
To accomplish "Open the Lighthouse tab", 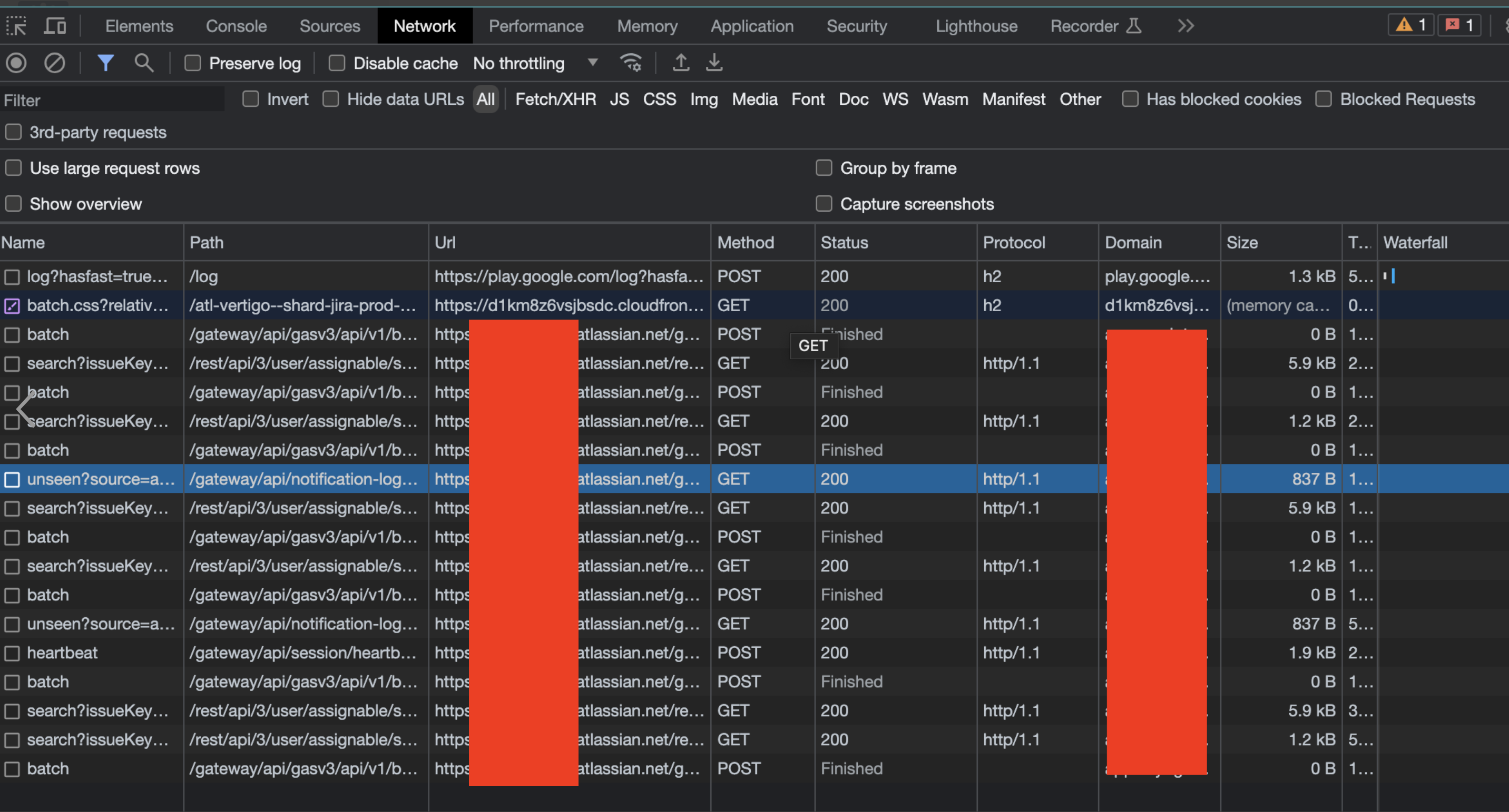I will click(976, 26).
